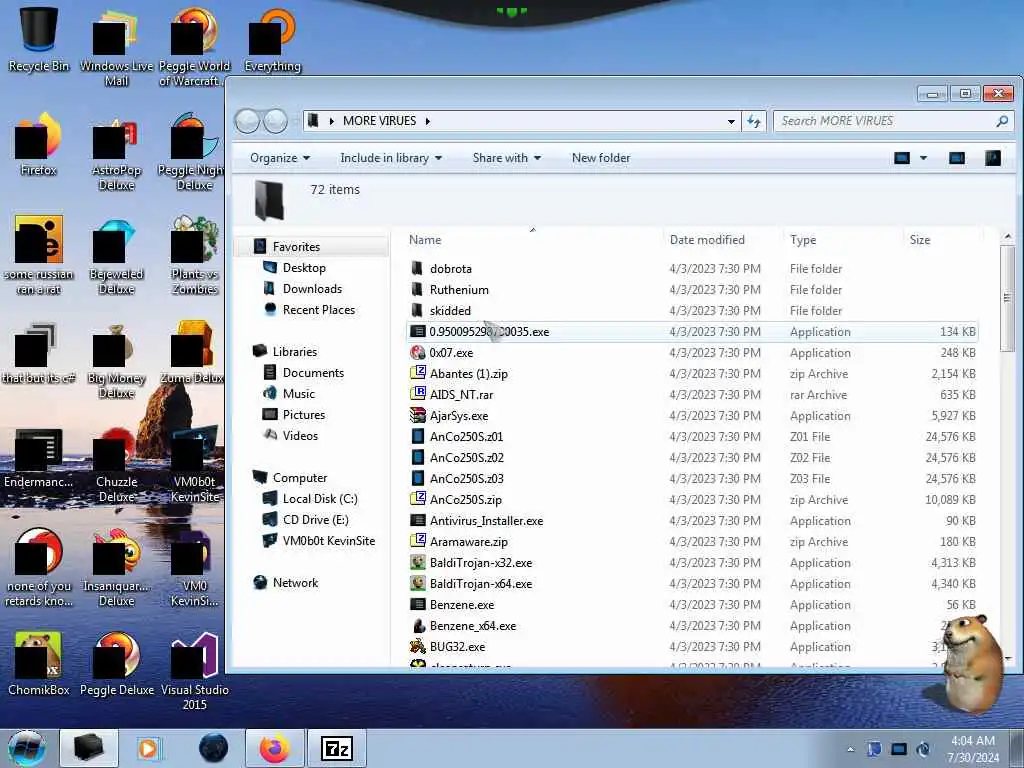Open Include in library dropdown
Image resolution: width=1024 pixels, height=768 pixels.
pyautogui.click(x=391, y=158)
